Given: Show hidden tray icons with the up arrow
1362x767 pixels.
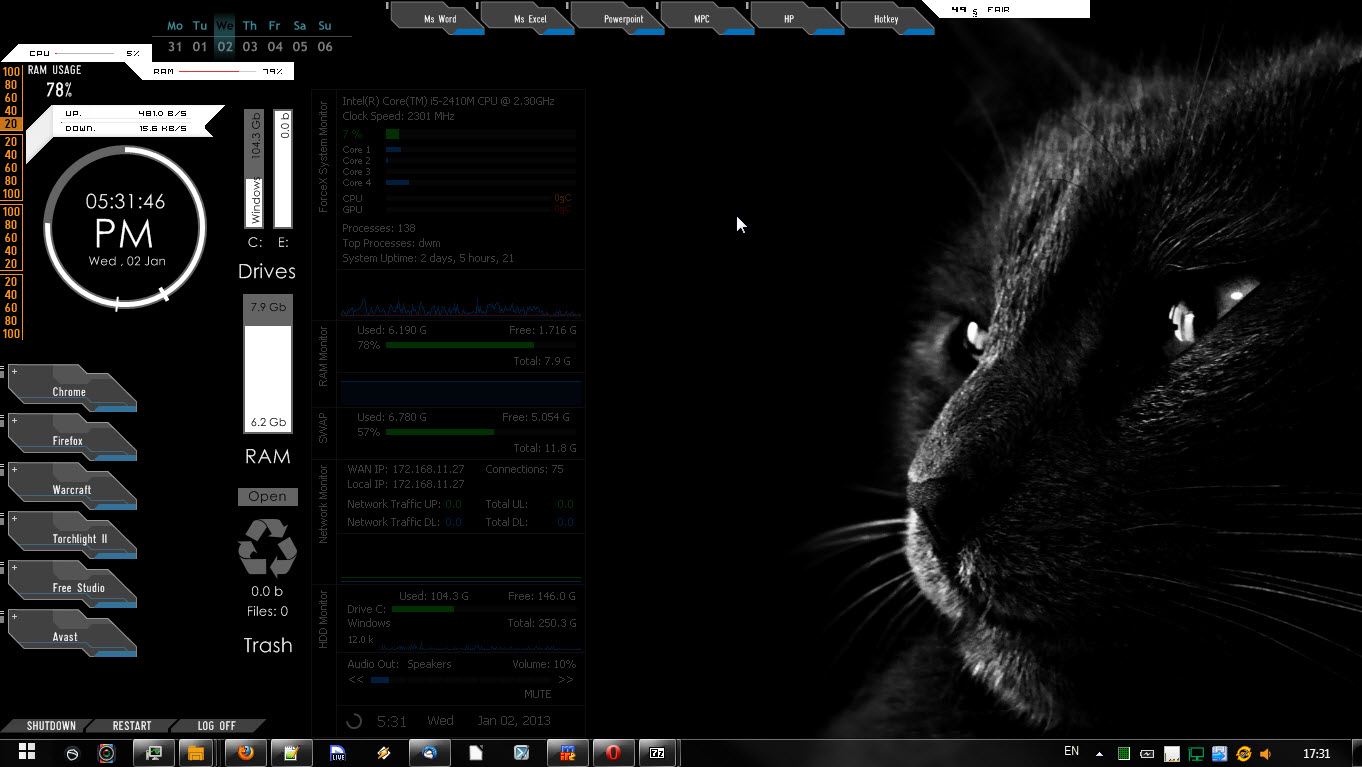Looking at the screenshot, I should coord(1100,754).
